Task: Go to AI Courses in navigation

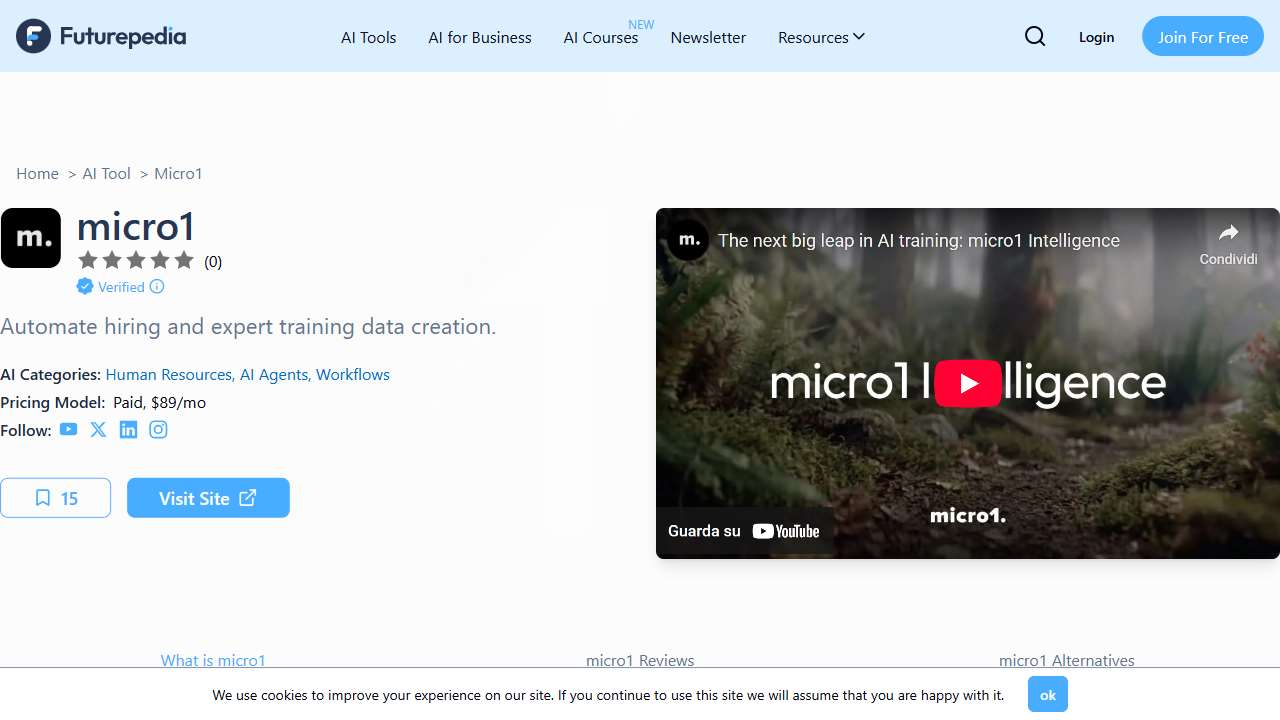Action: (x=601, y=37)
